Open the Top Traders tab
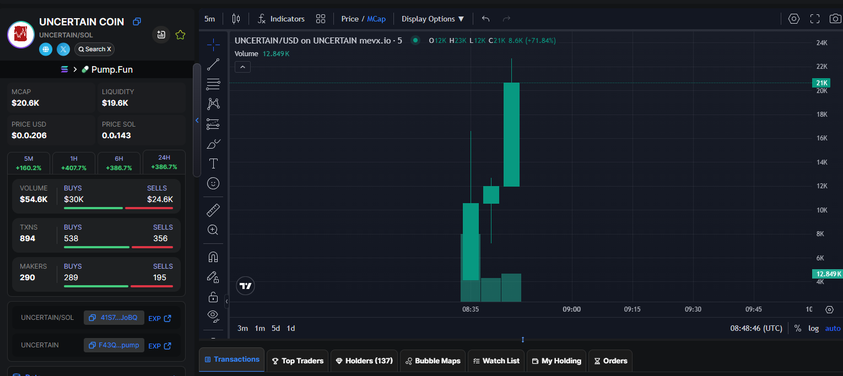 tap(298, 361)
